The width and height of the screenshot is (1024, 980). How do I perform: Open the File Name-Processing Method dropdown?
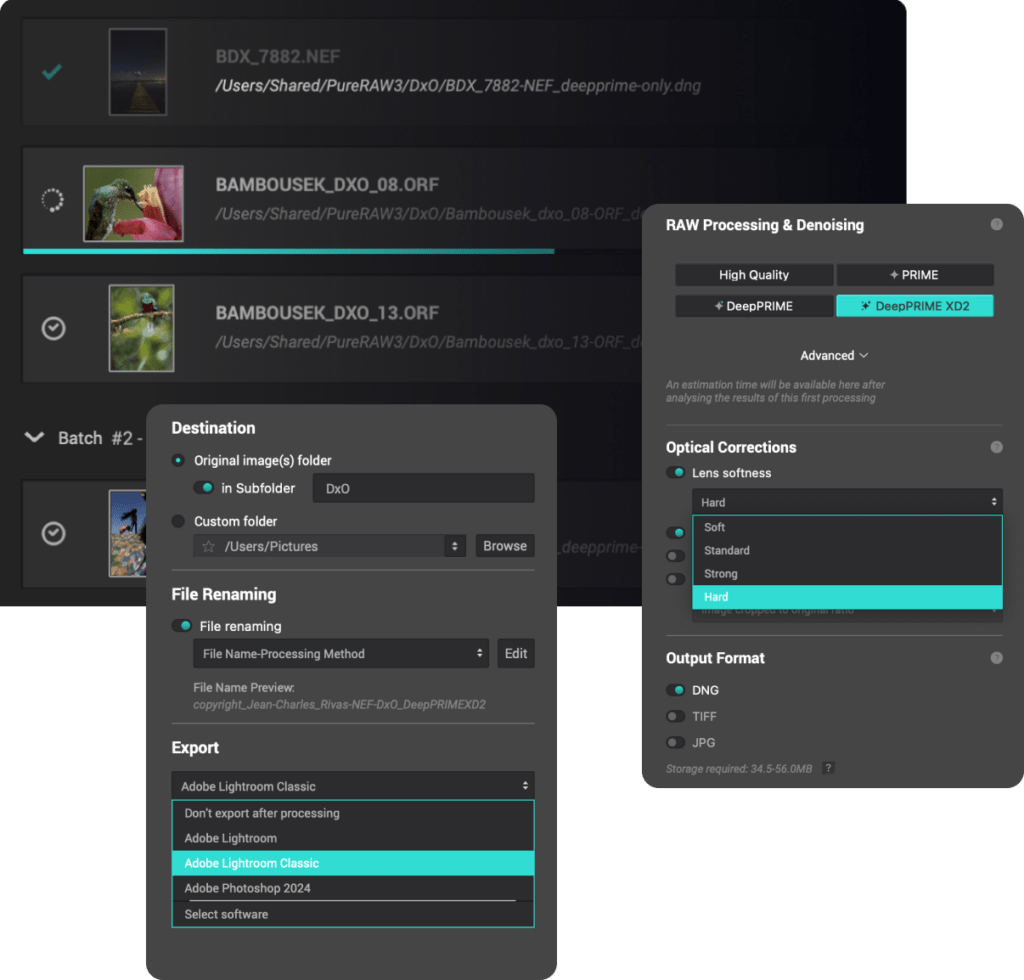tap(340, 654)
